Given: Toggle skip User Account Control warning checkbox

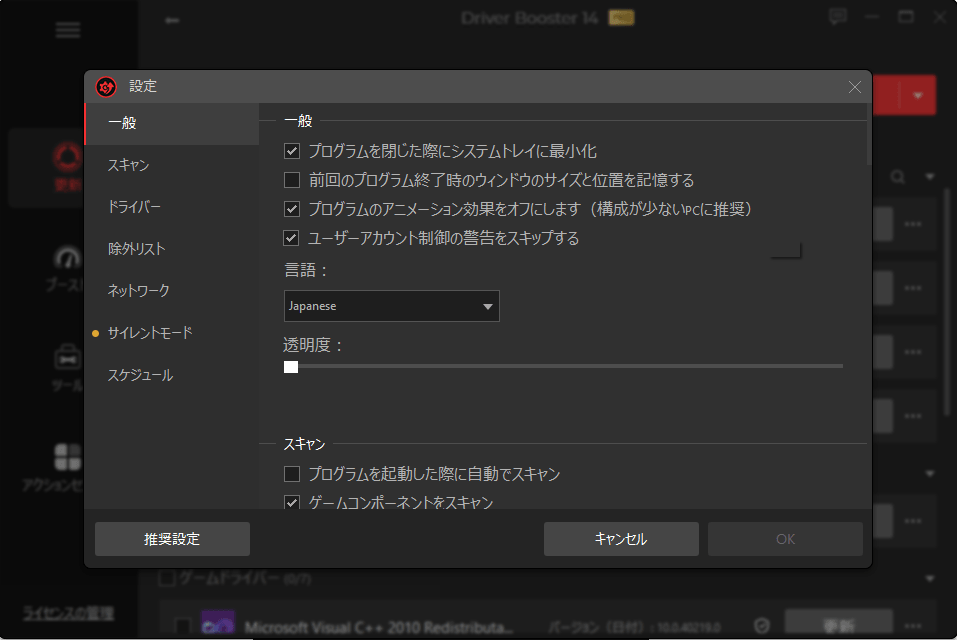Looking at the screenshot, I should pos(292,238).
